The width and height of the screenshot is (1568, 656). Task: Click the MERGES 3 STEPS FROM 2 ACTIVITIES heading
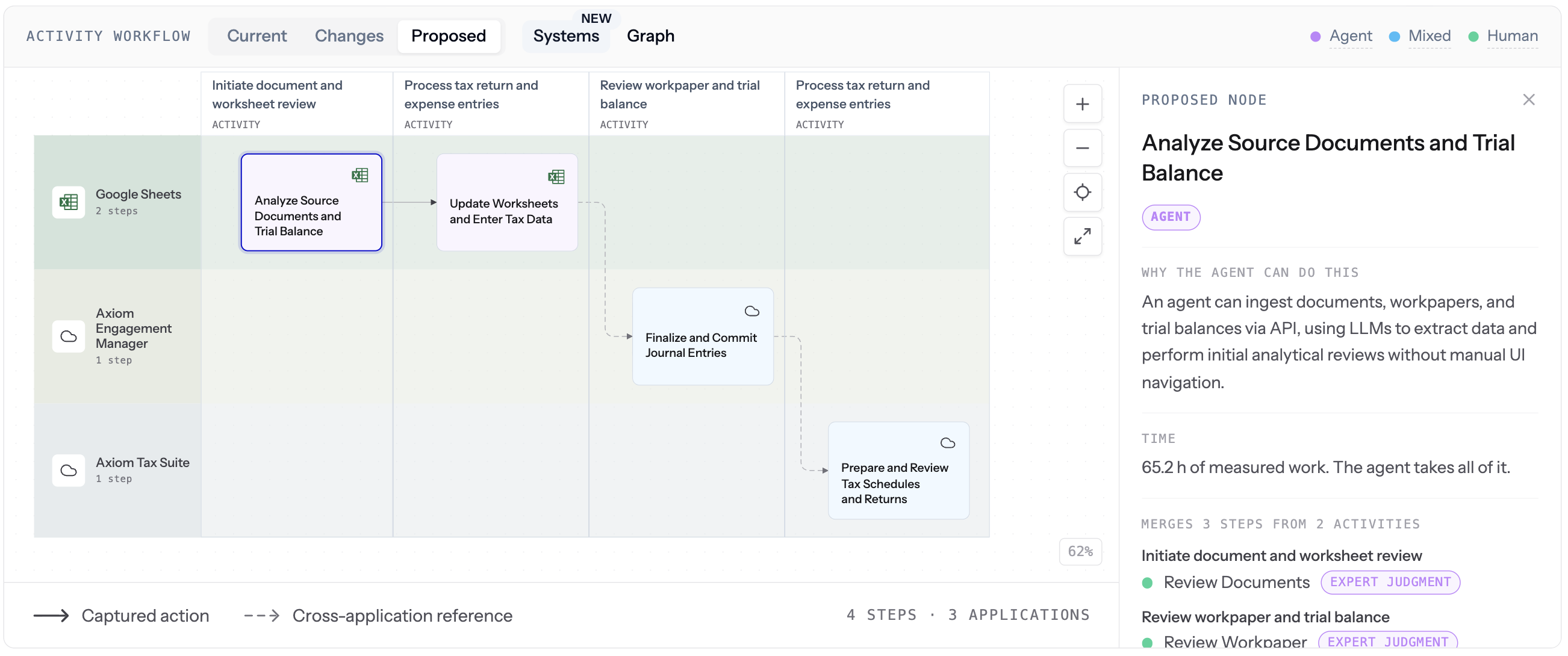[x=1280, y=524]
